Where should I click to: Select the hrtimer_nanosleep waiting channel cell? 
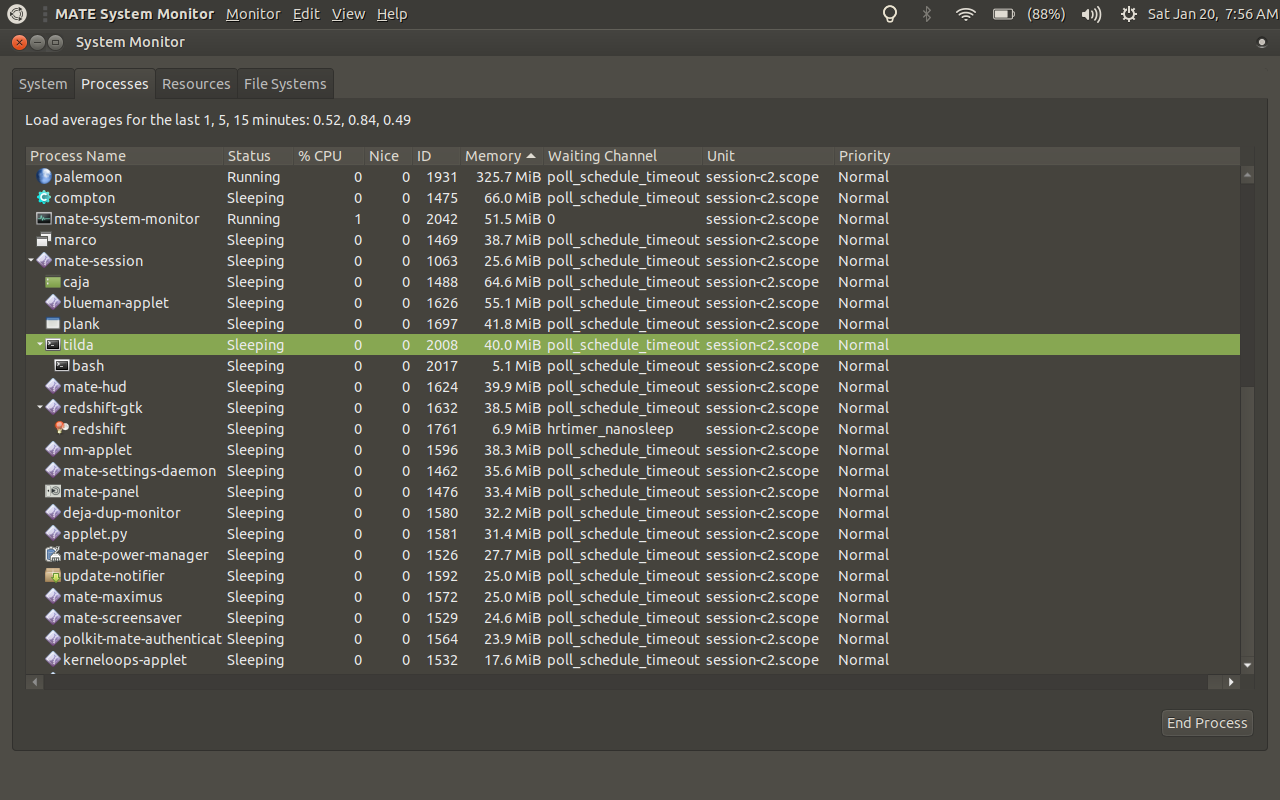coord(610,429)
